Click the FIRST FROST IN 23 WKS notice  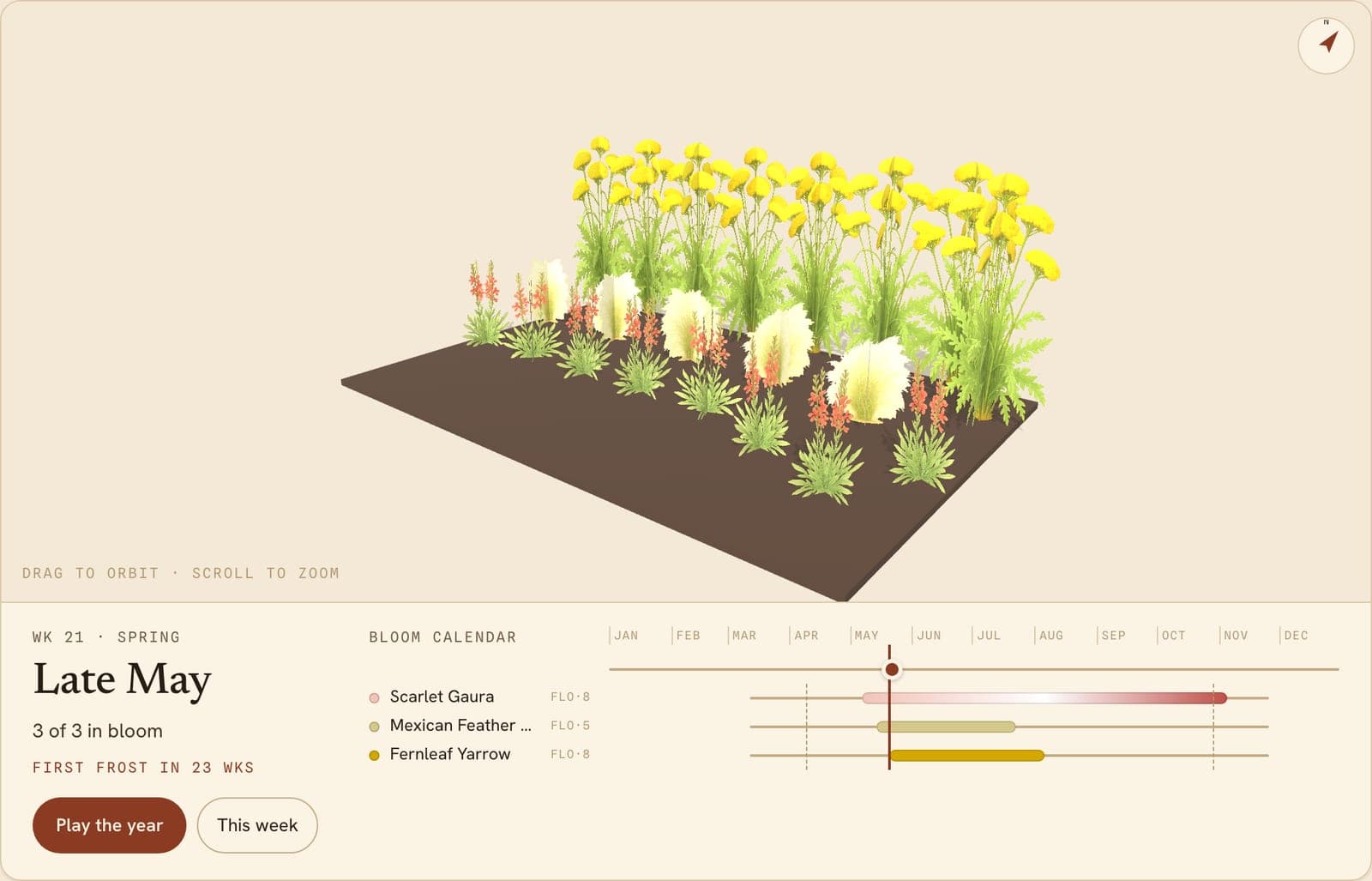point(143,768)
